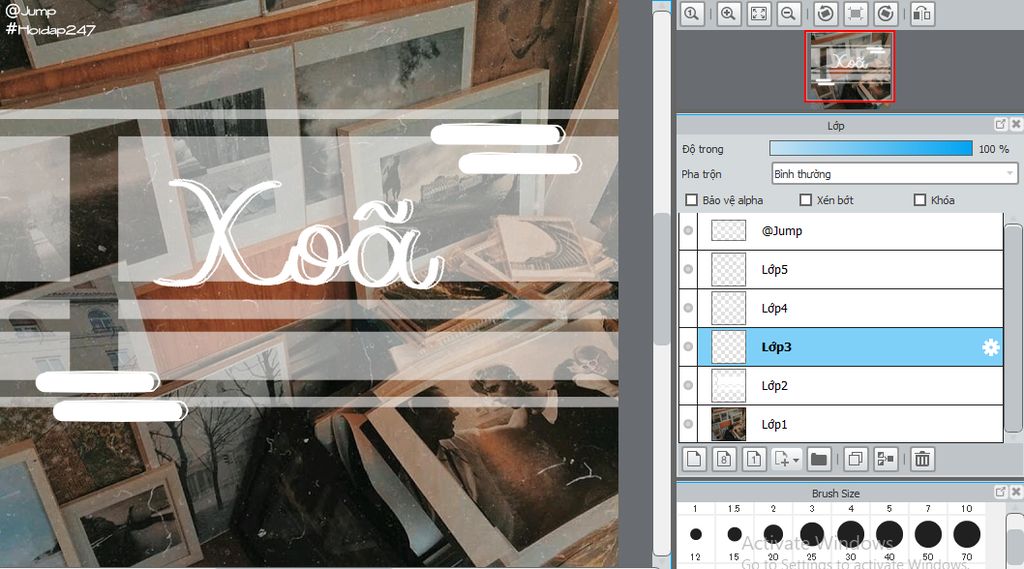Toggle visibility of Lớp3 layer
Image resolution: width=1024 pixels, height=569 pixels.
(688, 346)
